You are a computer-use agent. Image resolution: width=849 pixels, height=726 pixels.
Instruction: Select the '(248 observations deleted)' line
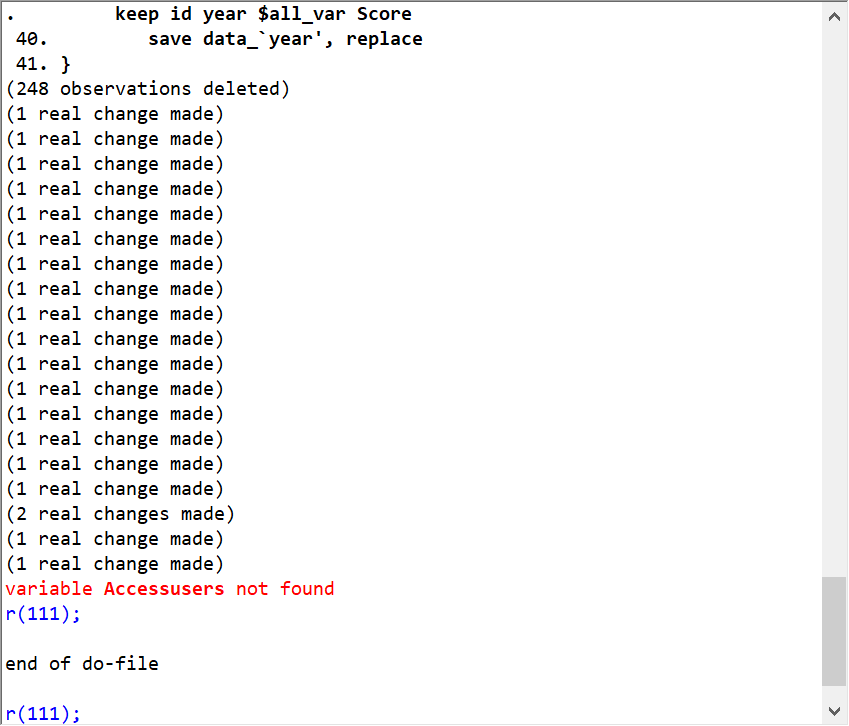tap(148, 89)
